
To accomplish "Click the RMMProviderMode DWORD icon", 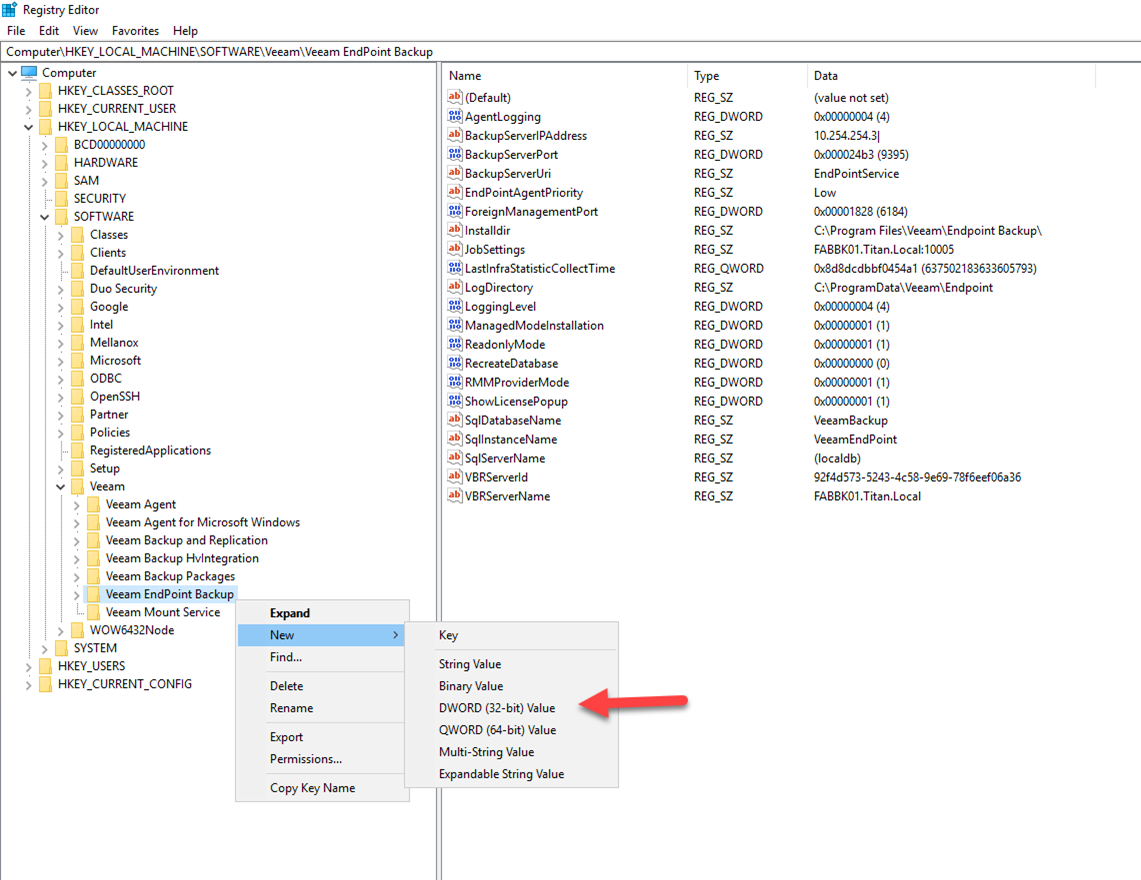I will click(x=455, y=382).
